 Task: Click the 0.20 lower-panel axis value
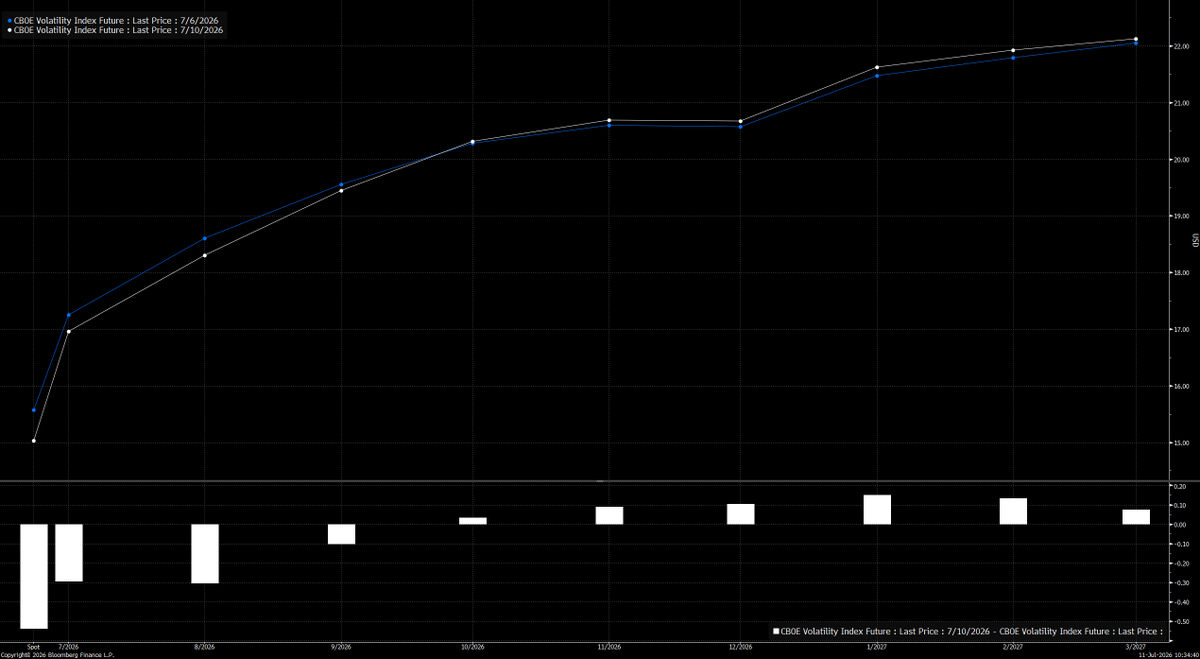pyautogui.click(x=1181, y=486)
